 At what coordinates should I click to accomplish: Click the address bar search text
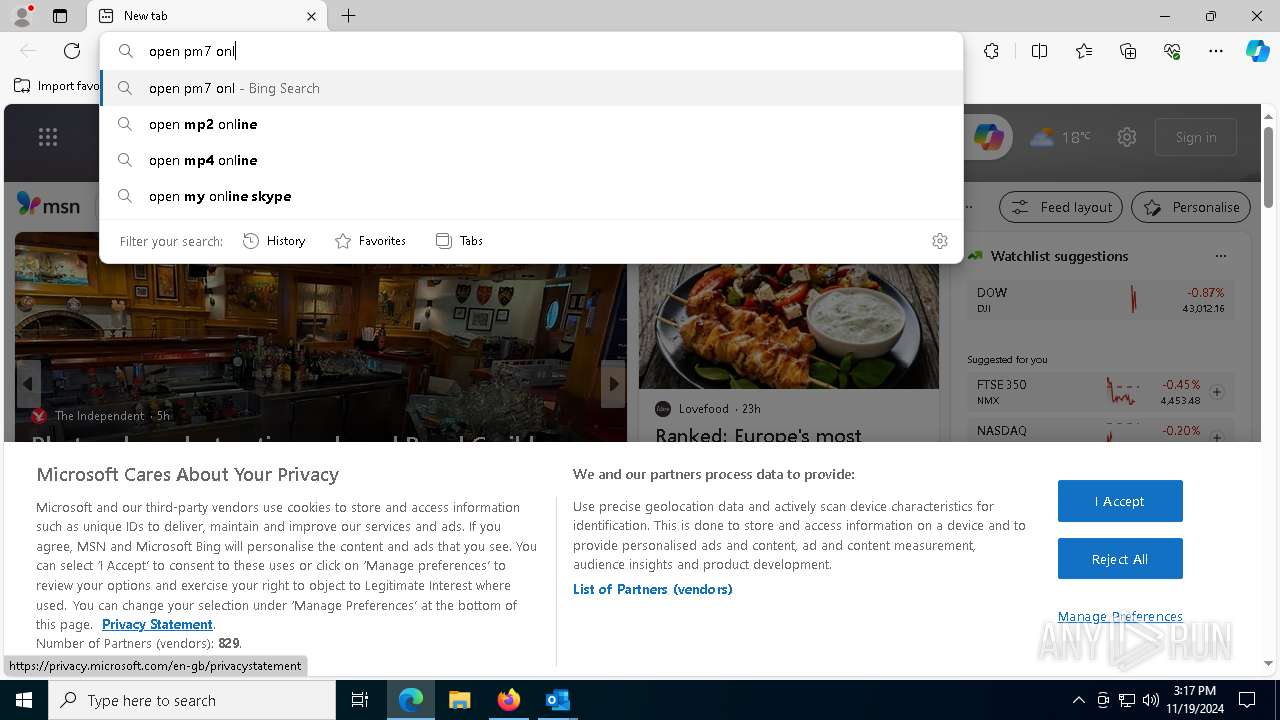[x=192, y=51]
